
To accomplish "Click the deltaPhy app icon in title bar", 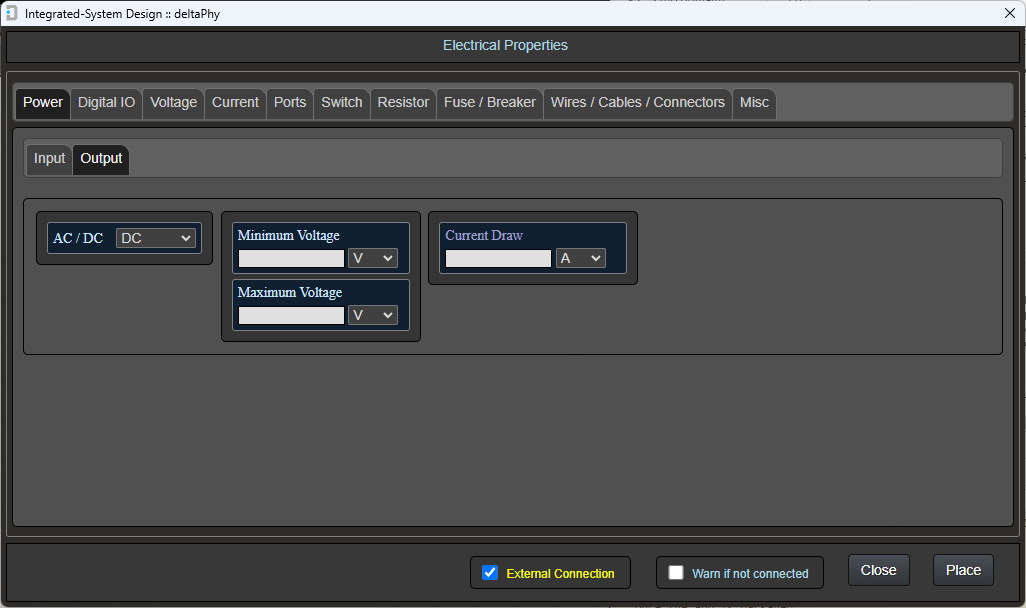I will point(11,13).
